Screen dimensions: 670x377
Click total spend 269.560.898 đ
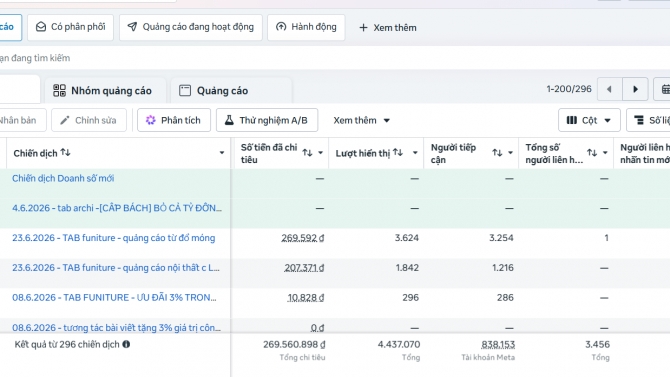tap(294, 345)
